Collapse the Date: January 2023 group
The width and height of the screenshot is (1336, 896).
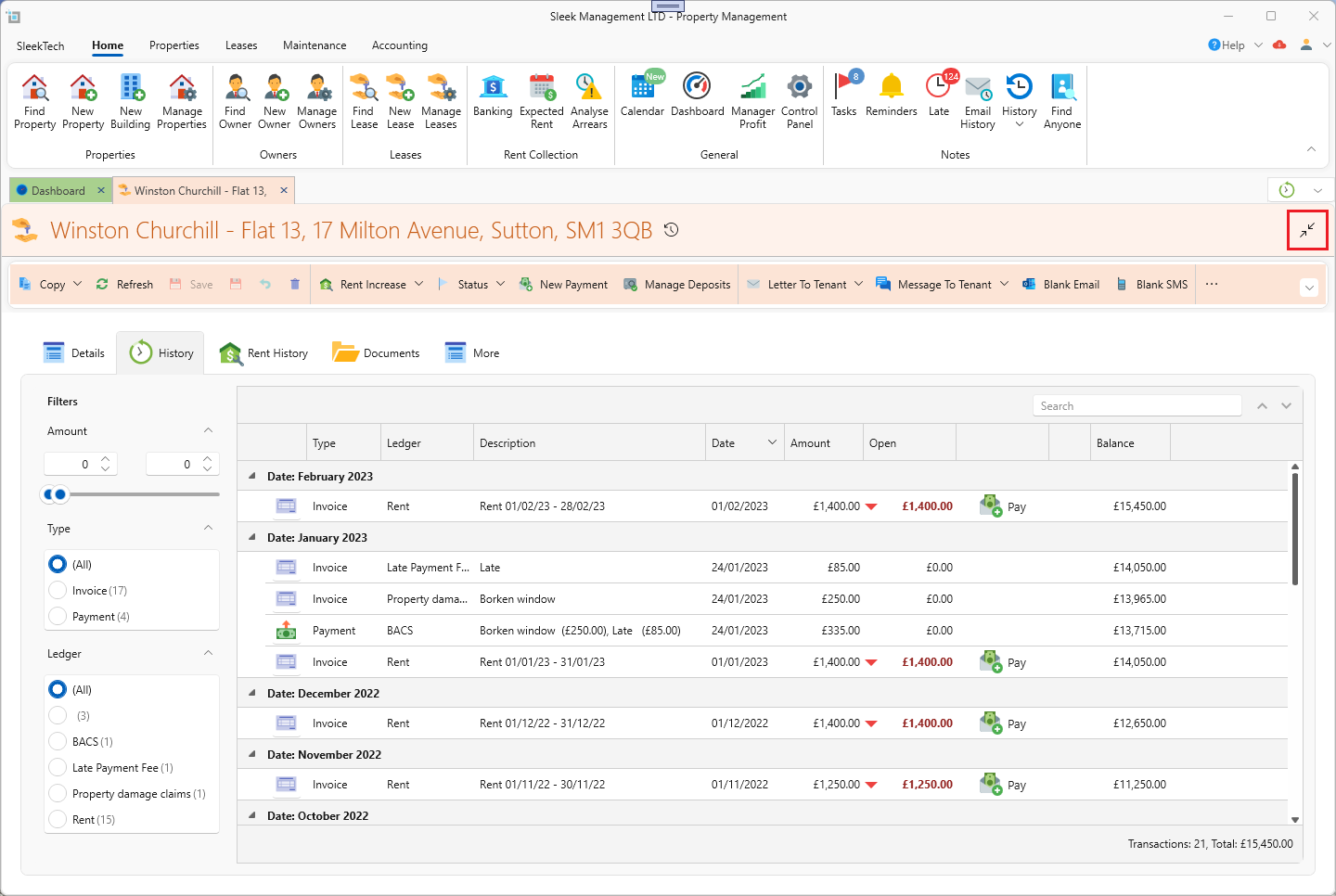[252, 538]
